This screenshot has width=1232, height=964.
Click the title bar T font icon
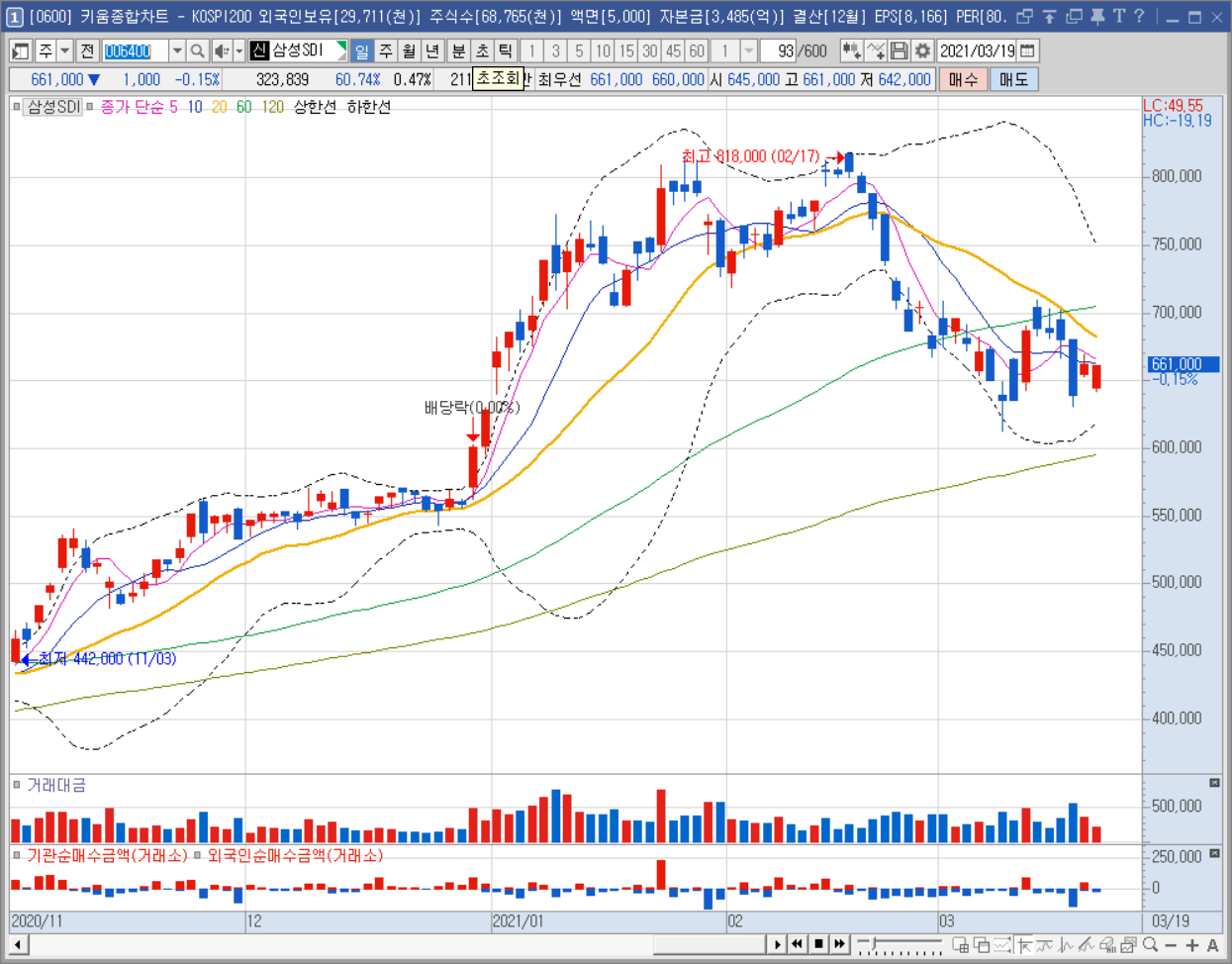[x=1119, y=16]
